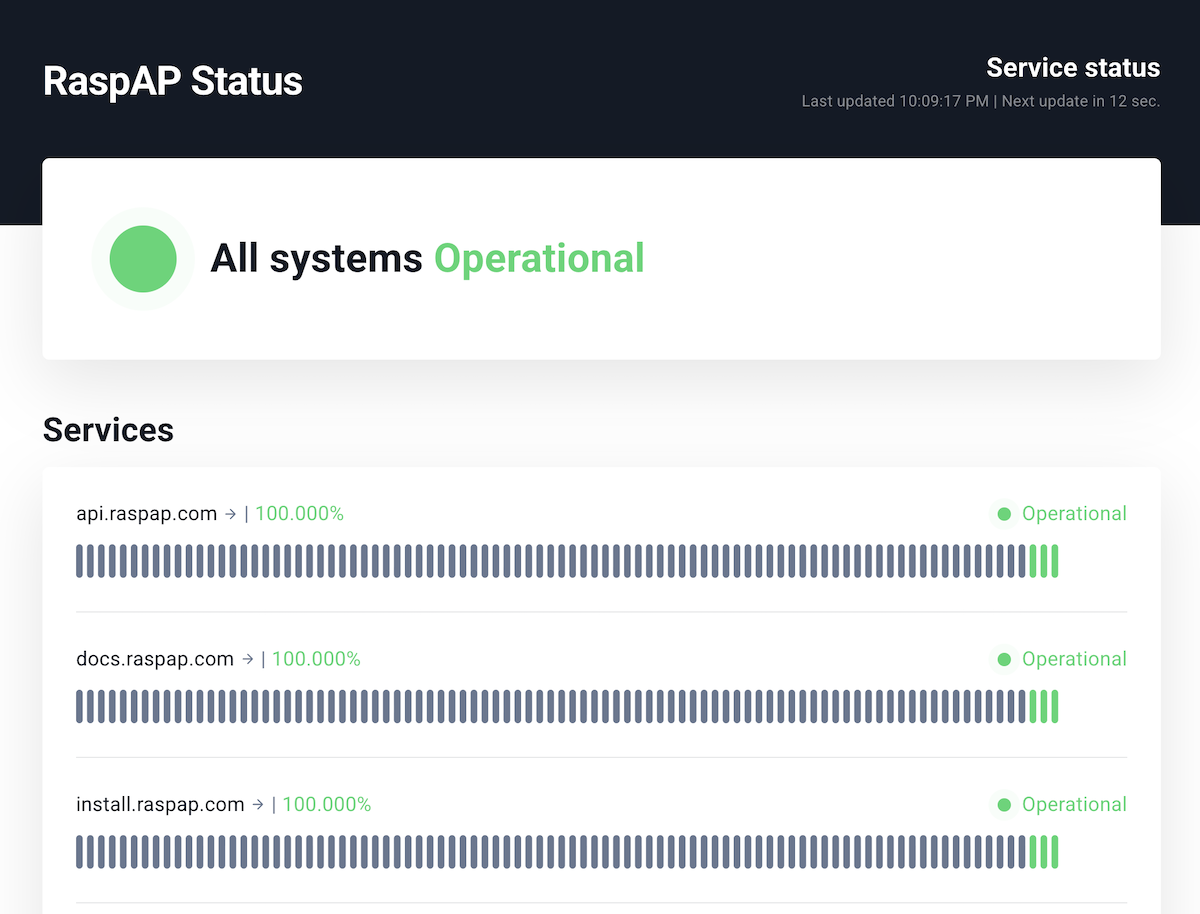Click the Operational label for api.raspap.com
Image resolution: width=1200 pixels, height=914 pixels.
[1074, 514]
